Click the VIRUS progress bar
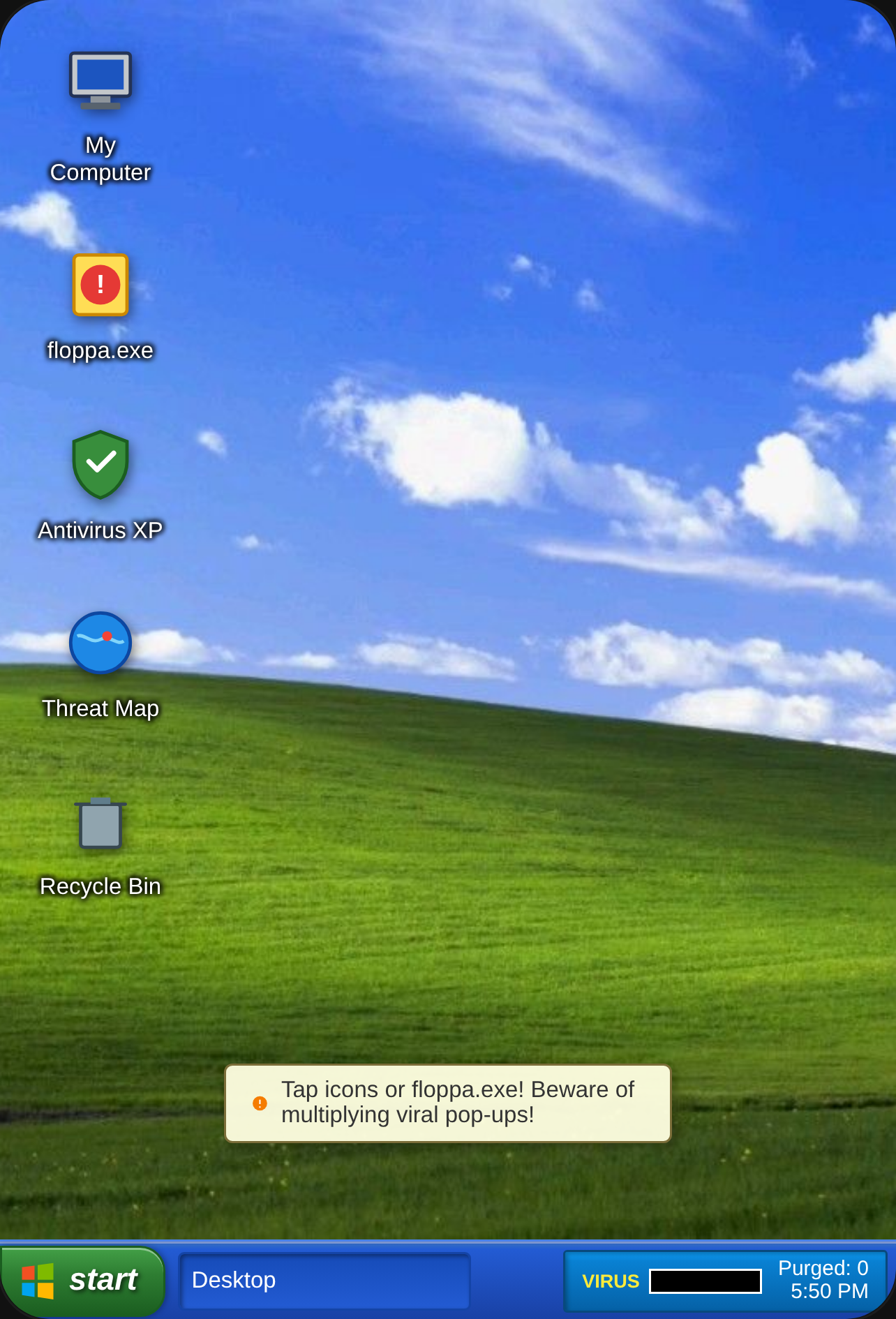The width and height of the screenshot is (896, 1319). coord(705,1281)
